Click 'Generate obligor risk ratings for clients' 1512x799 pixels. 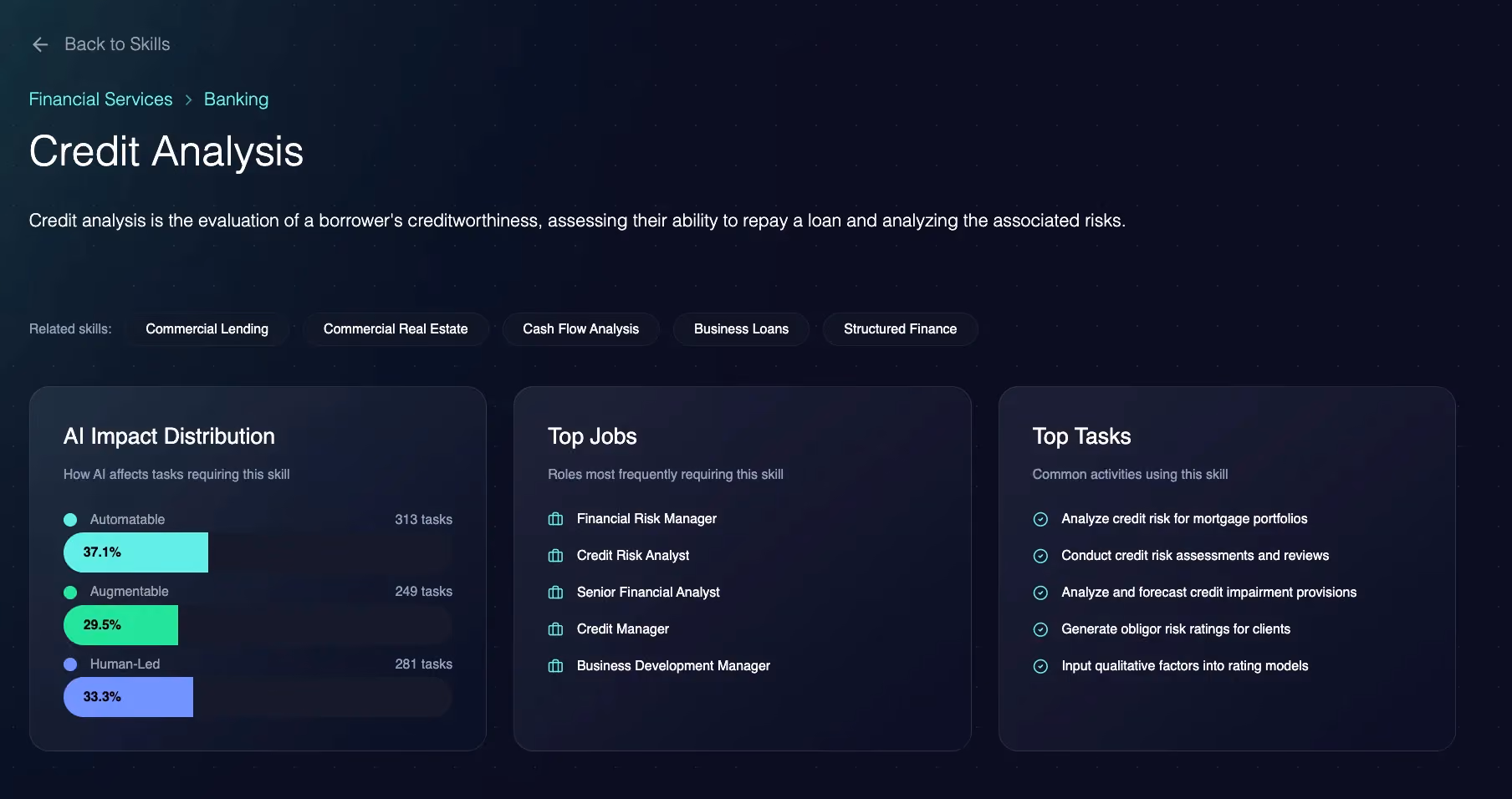[1176, 629]
